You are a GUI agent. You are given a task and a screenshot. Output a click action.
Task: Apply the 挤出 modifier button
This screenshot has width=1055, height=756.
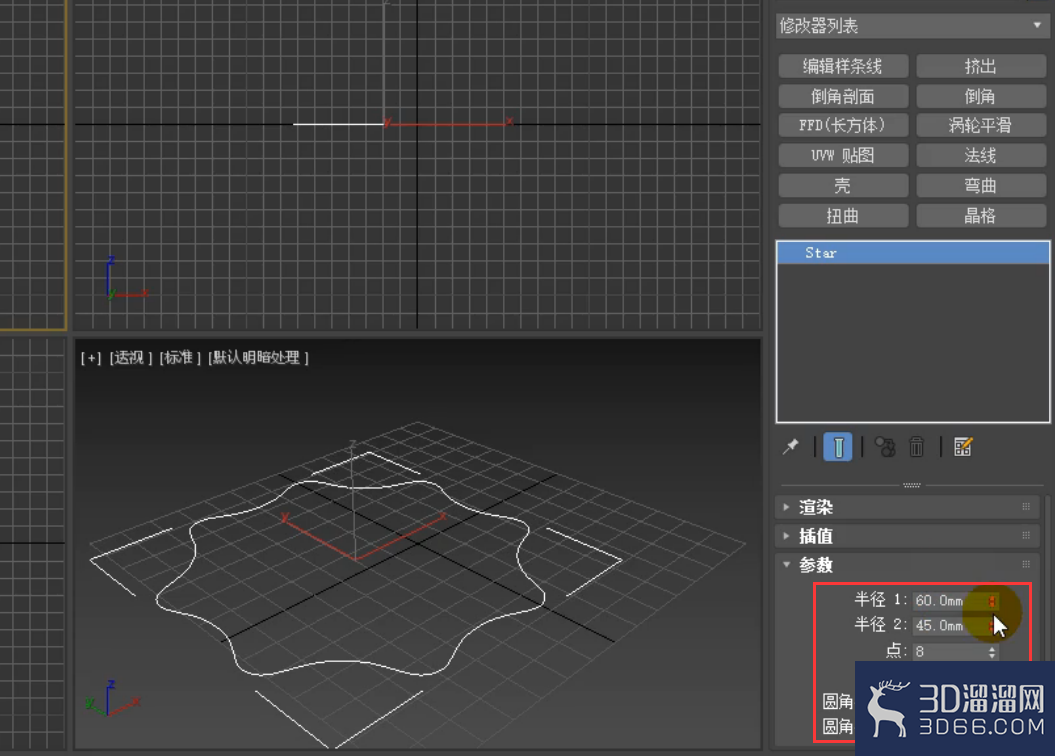pos(980,66)
